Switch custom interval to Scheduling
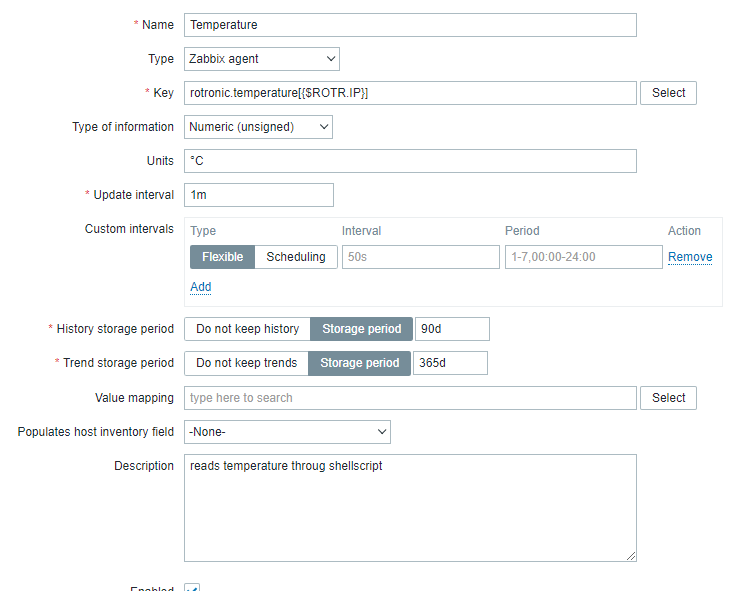Image resolution: width=736 pixels, height=591 pixels. [x=296, y=257]
